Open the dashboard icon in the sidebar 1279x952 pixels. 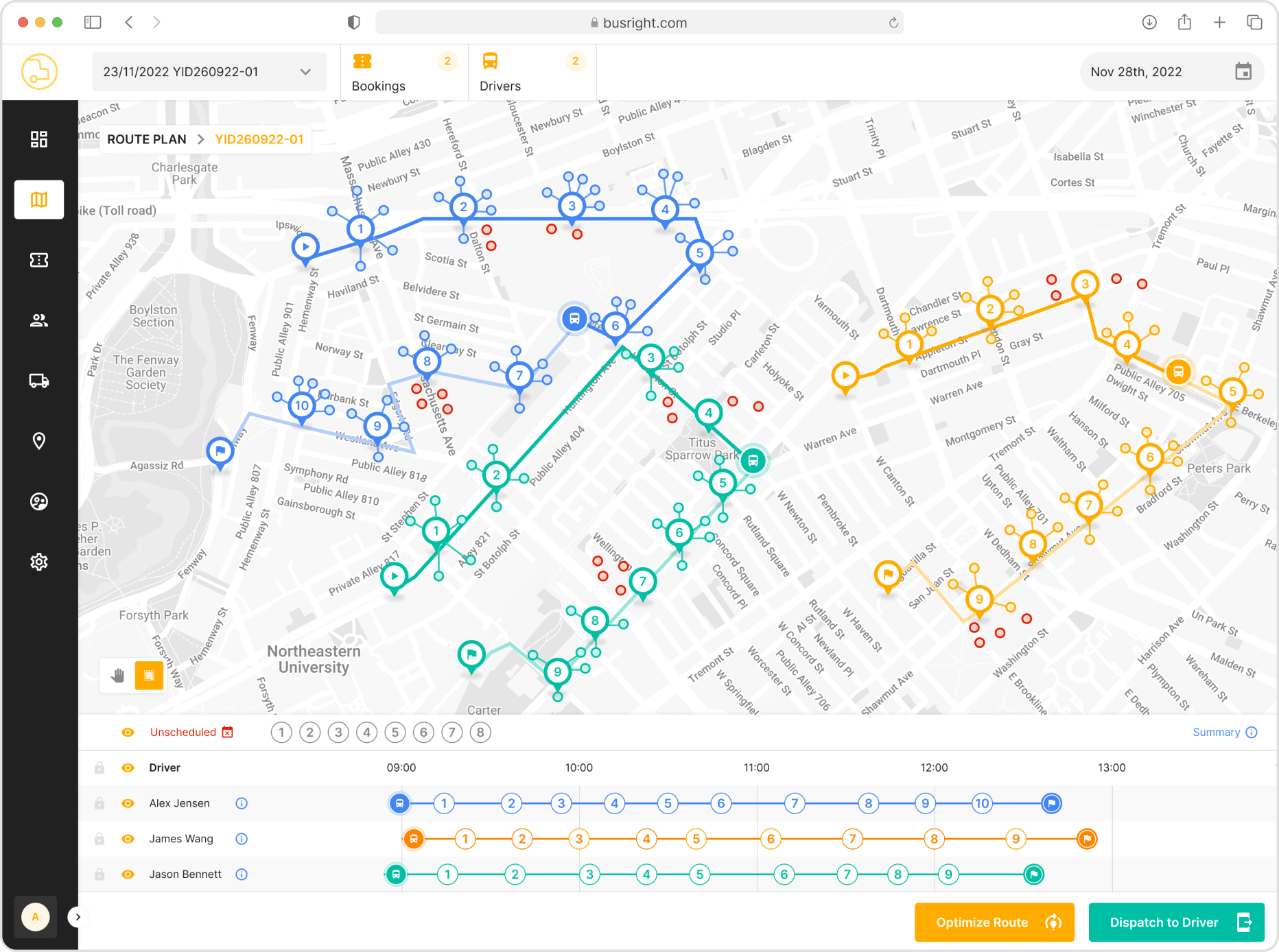[x=39, y=139]
